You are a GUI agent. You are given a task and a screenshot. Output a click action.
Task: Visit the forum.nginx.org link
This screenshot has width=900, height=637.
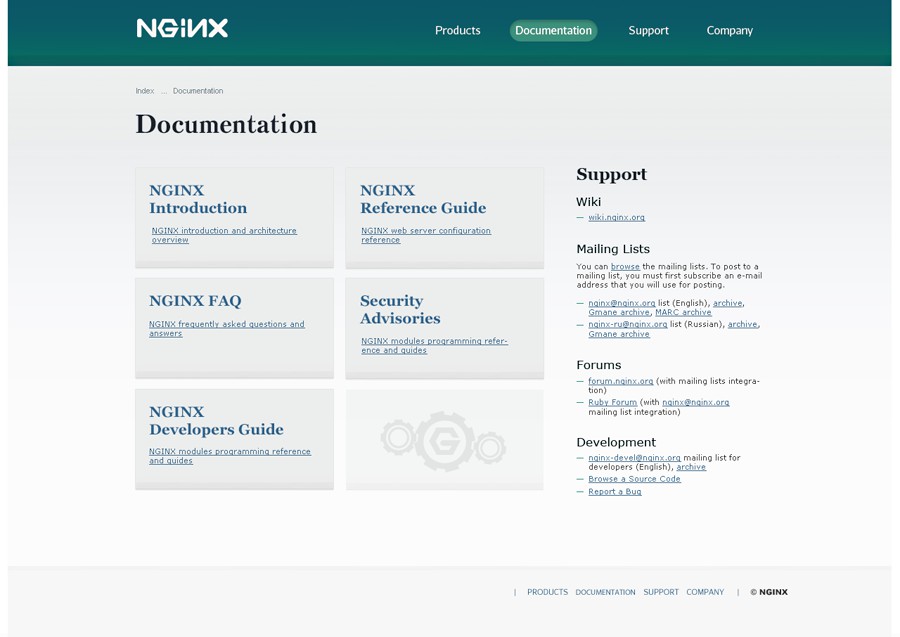(x=620, y=381)
